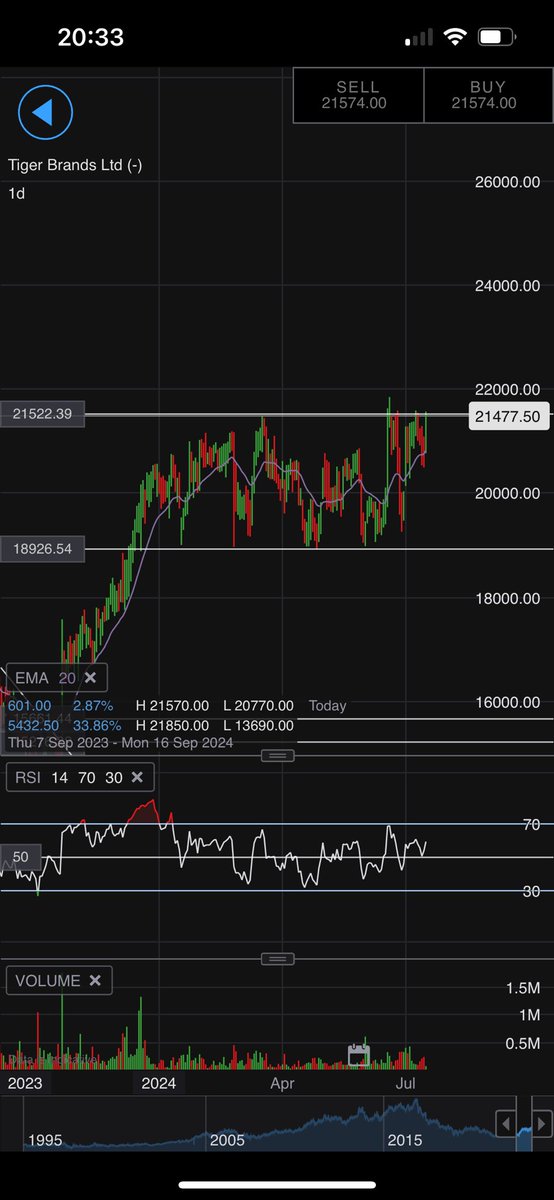Tap the Today stats row H 21570.00

pyautogui.click(x=172, y=705)
